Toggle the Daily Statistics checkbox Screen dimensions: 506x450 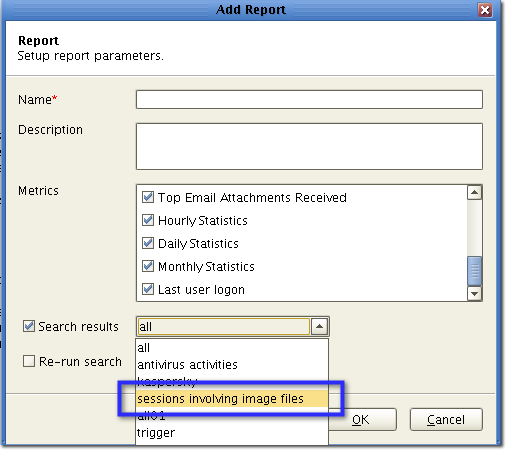pos(148,243)
